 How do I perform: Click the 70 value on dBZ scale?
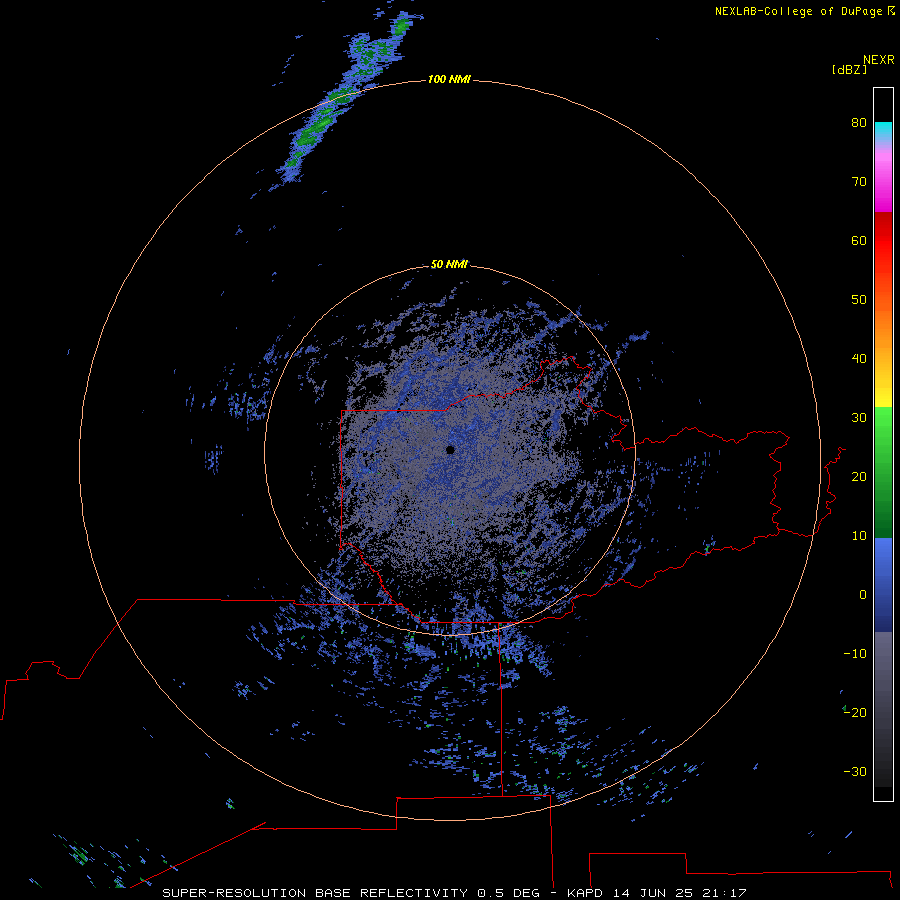point(859,181)
